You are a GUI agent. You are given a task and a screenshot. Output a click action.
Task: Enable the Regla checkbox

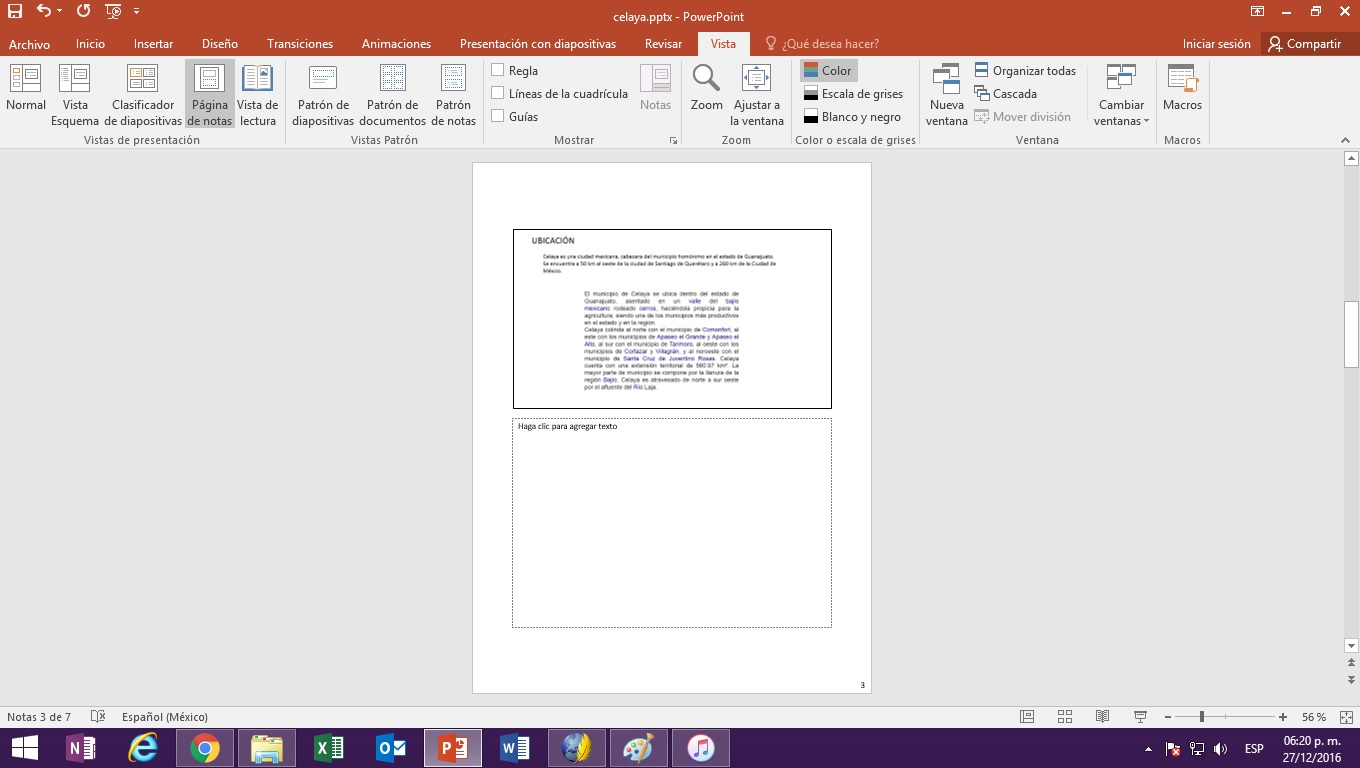click(498, 70)
